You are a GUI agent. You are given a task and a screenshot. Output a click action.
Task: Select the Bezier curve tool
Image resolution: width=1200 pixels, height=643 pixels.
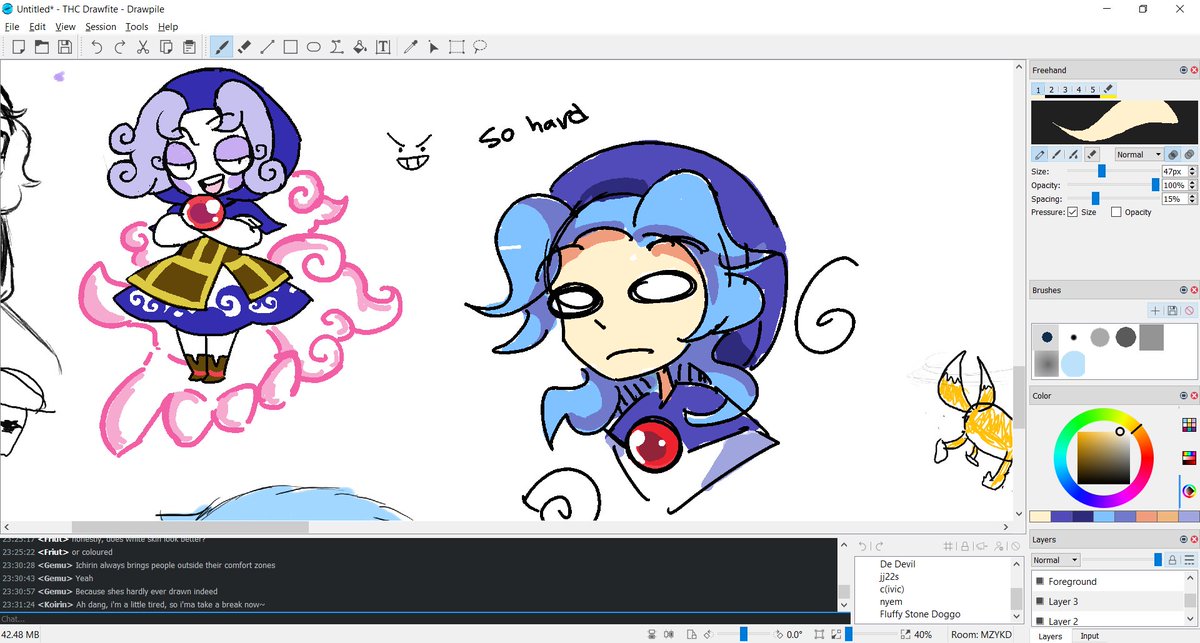[x=336, y=47]
